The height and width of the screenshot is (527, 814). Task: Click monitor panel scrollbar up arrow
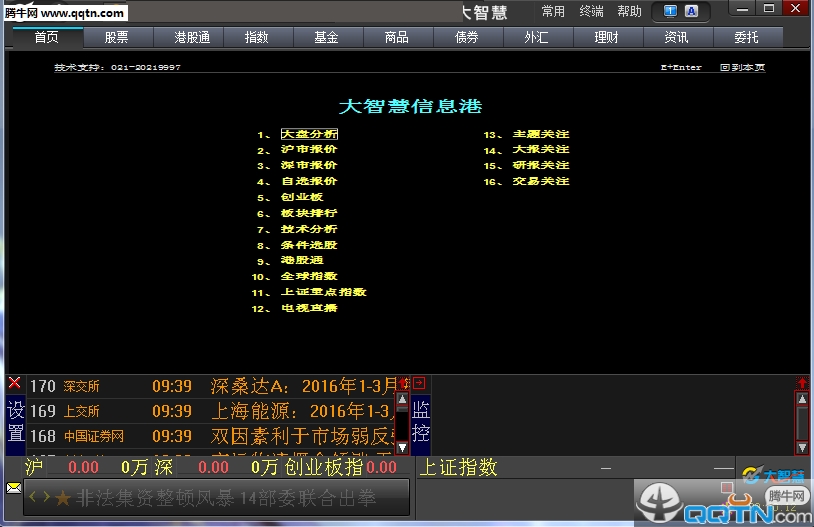click(x=802, y=399)
